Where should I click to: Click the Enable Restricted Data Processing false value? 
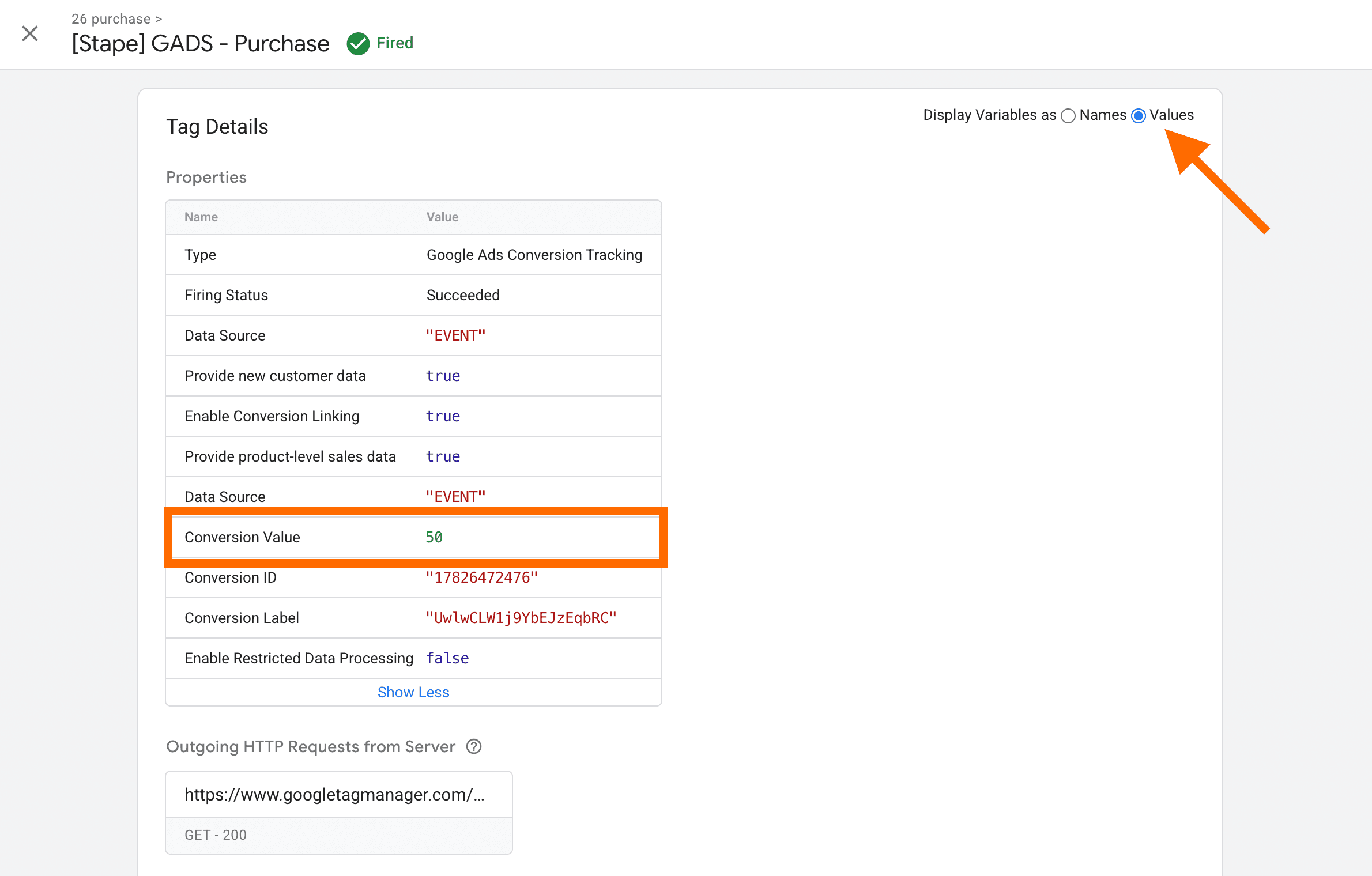(x=447, y=658)
